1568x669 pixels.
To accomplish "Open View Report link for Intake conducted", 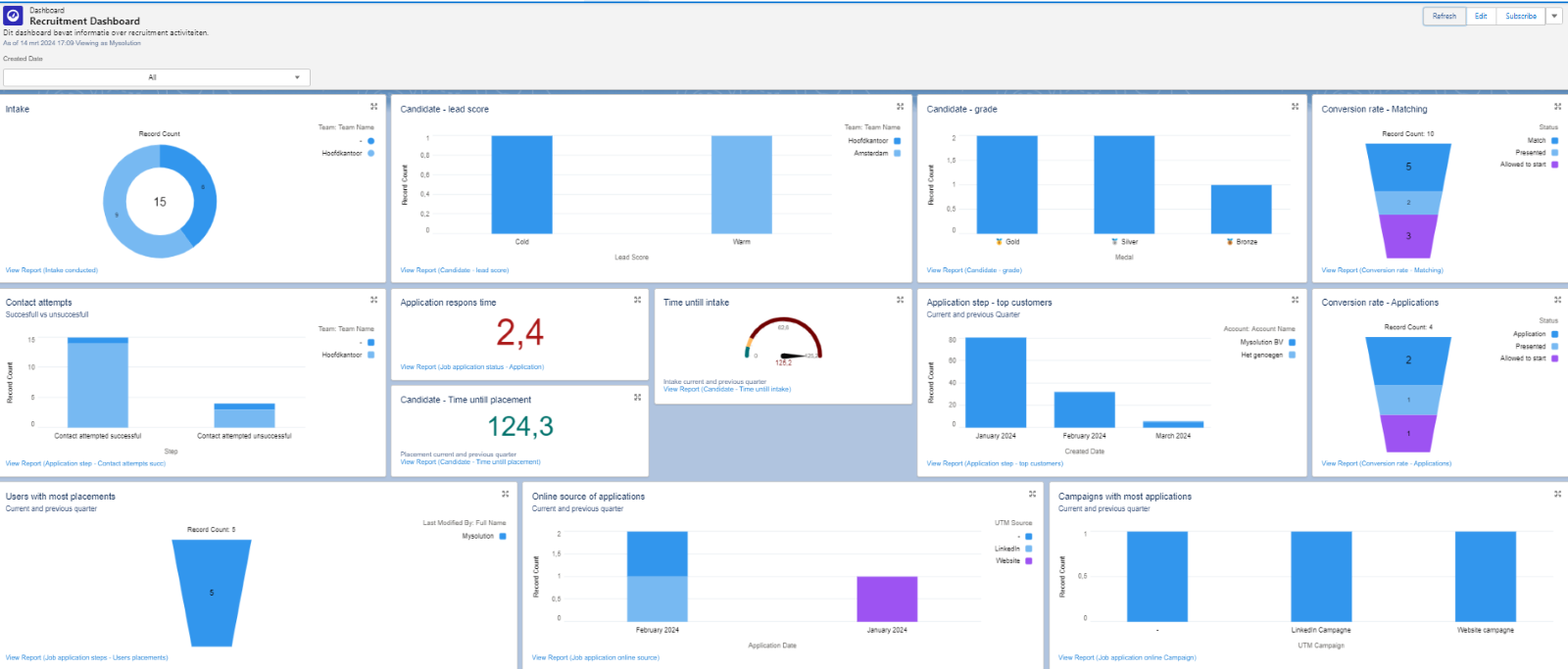I will click(x=52, y=270).
